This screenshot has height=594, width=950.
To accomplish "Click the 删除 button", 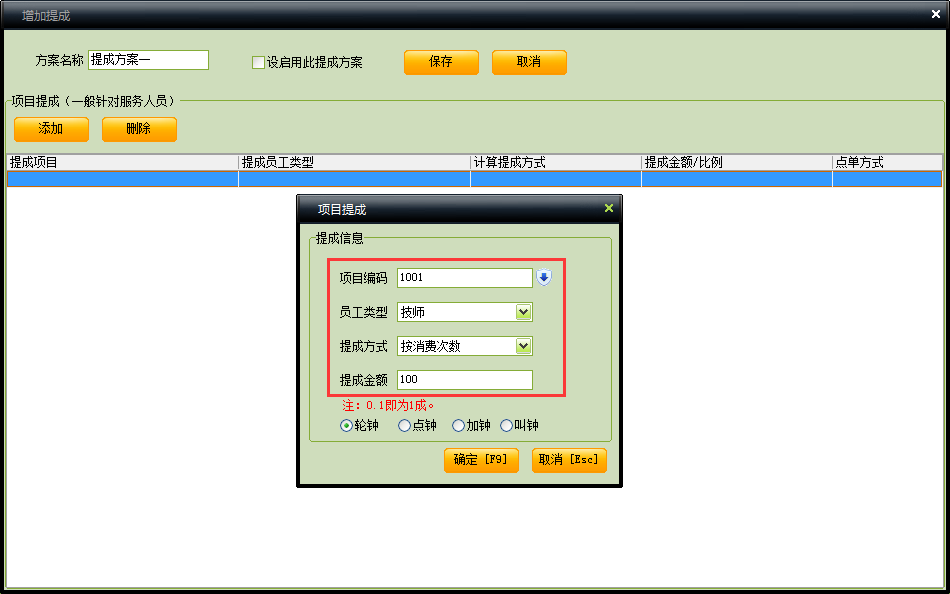I will (x=139, y=129).
